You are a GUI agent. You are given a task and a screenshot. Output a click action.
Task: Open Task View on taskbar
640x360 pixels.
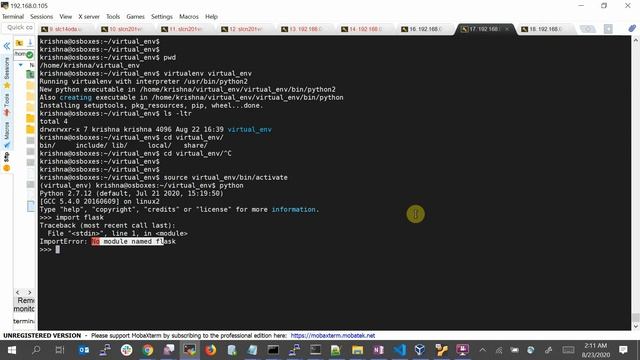[x=60, y=350]
